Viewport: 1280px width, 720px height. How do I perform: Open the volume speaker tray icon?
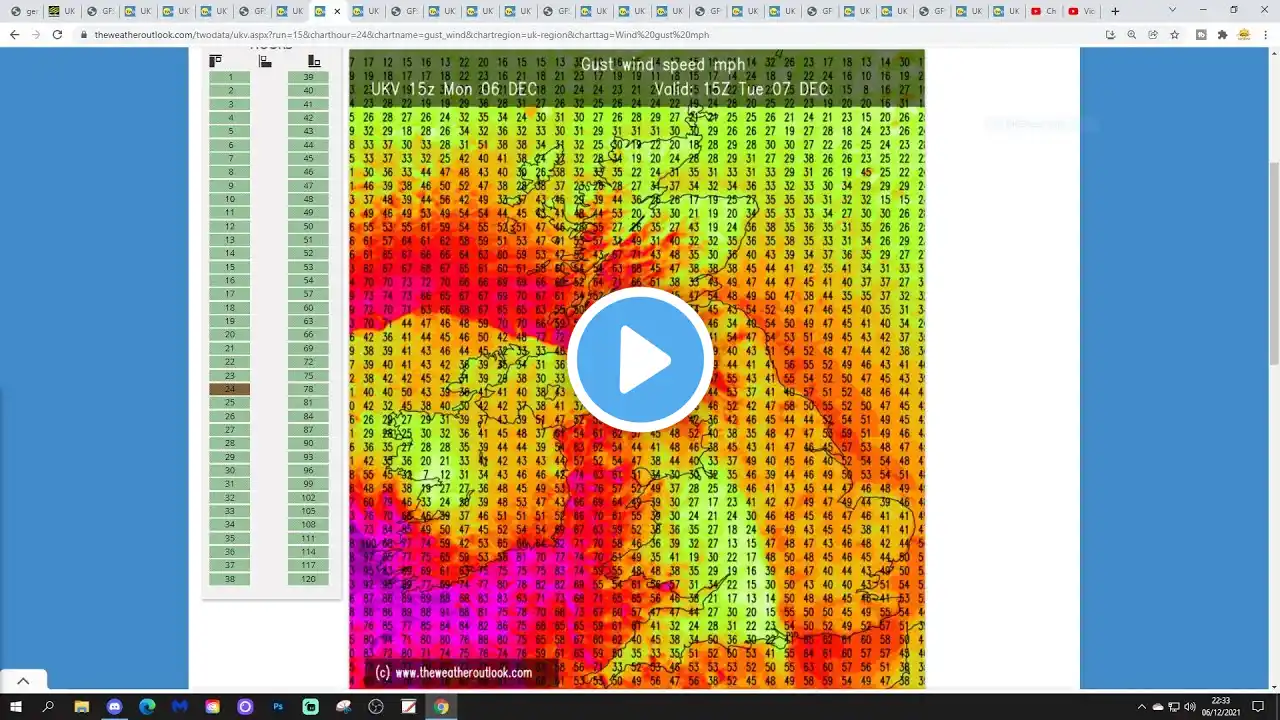pyautogui.click(x=1189, y=707)
